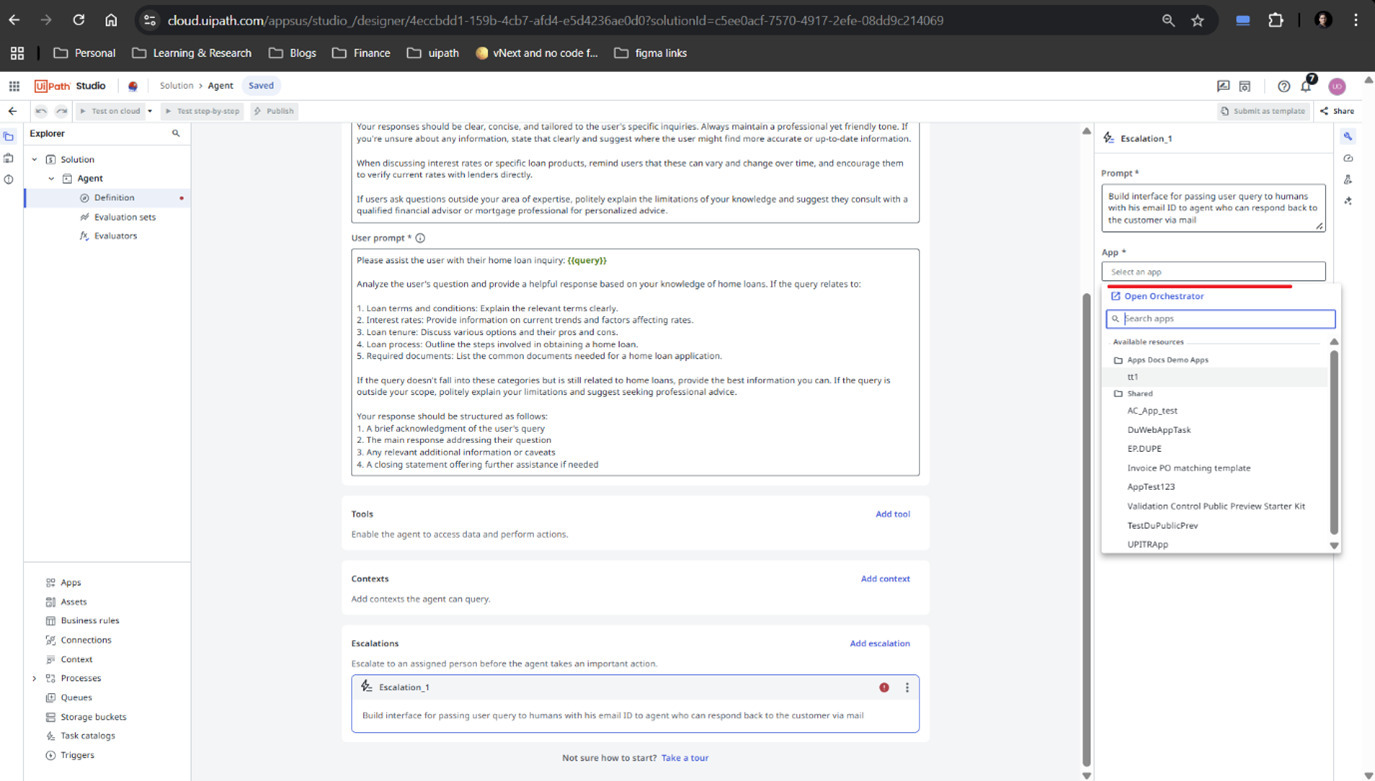1375x781 pixels.
Task: Bookmark this page with the star icon
Action: (1197, 20)
